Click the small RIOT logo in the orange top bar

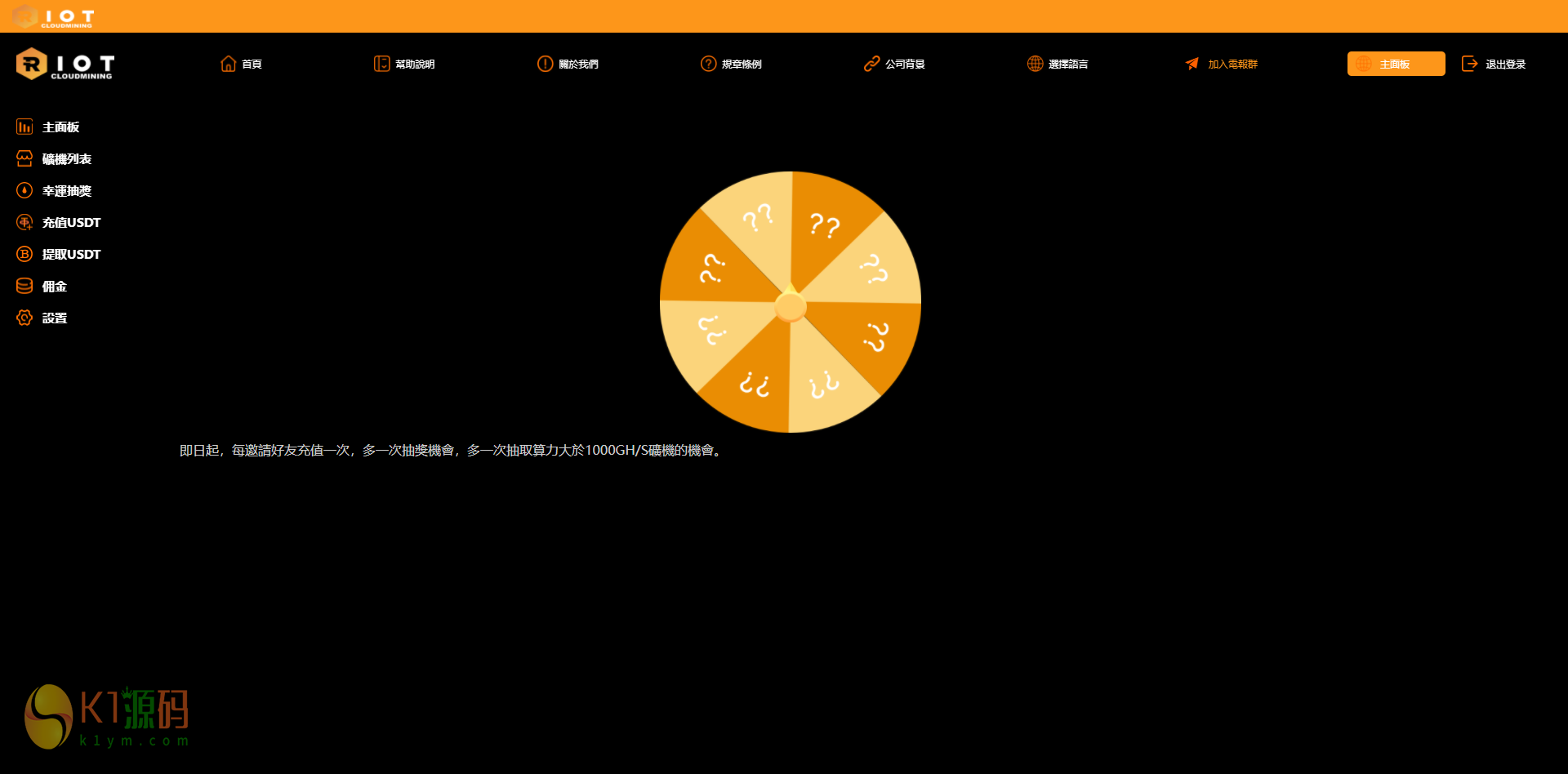54,16
